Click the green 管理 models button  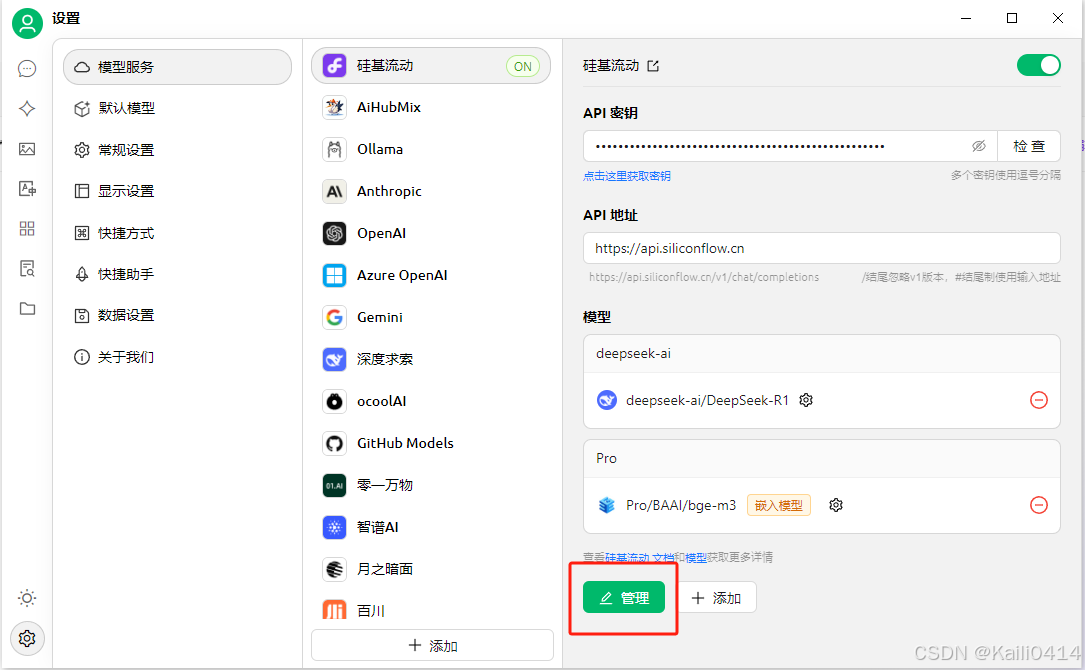(623, 598)
